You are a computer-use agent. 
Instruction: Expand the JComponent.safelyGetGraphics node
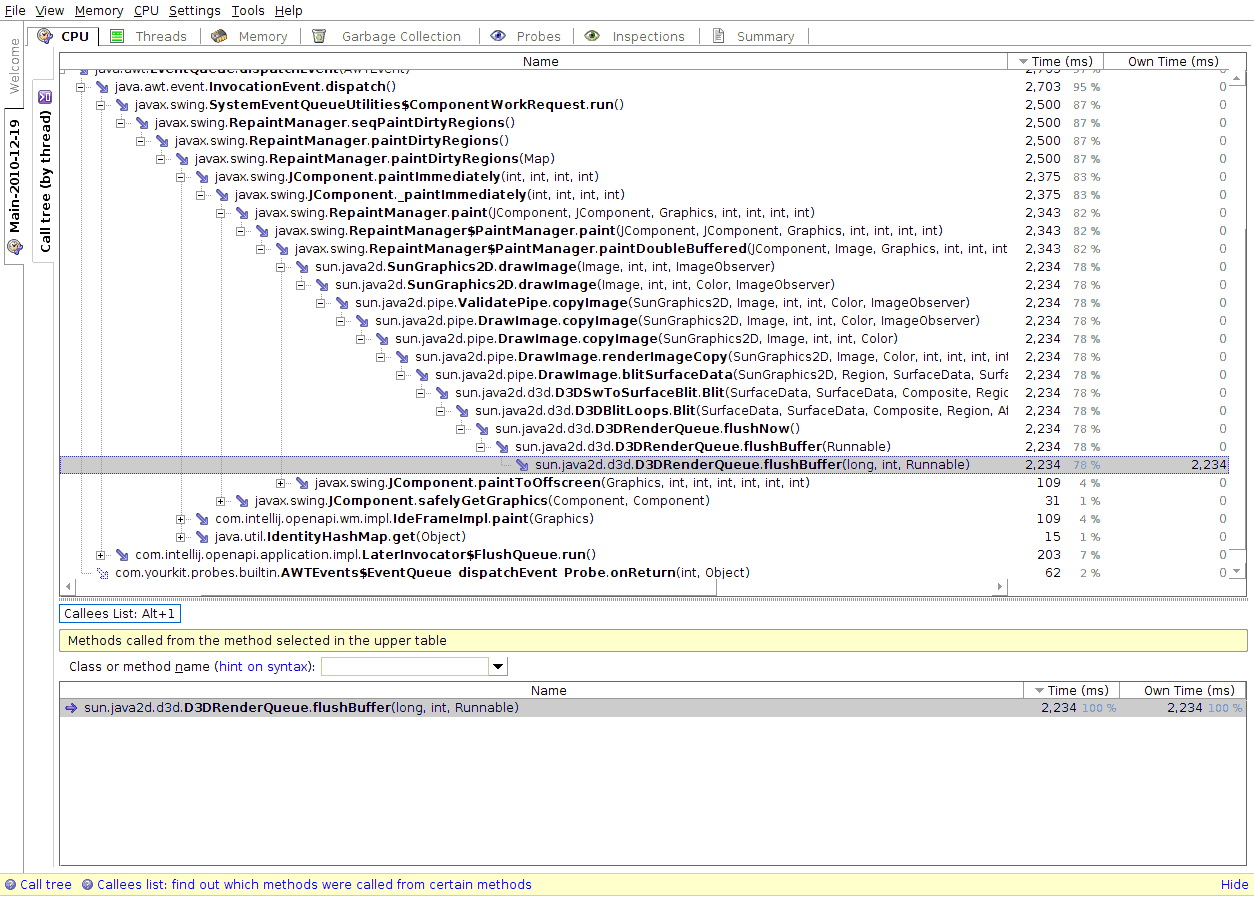(x=221, y=501)
